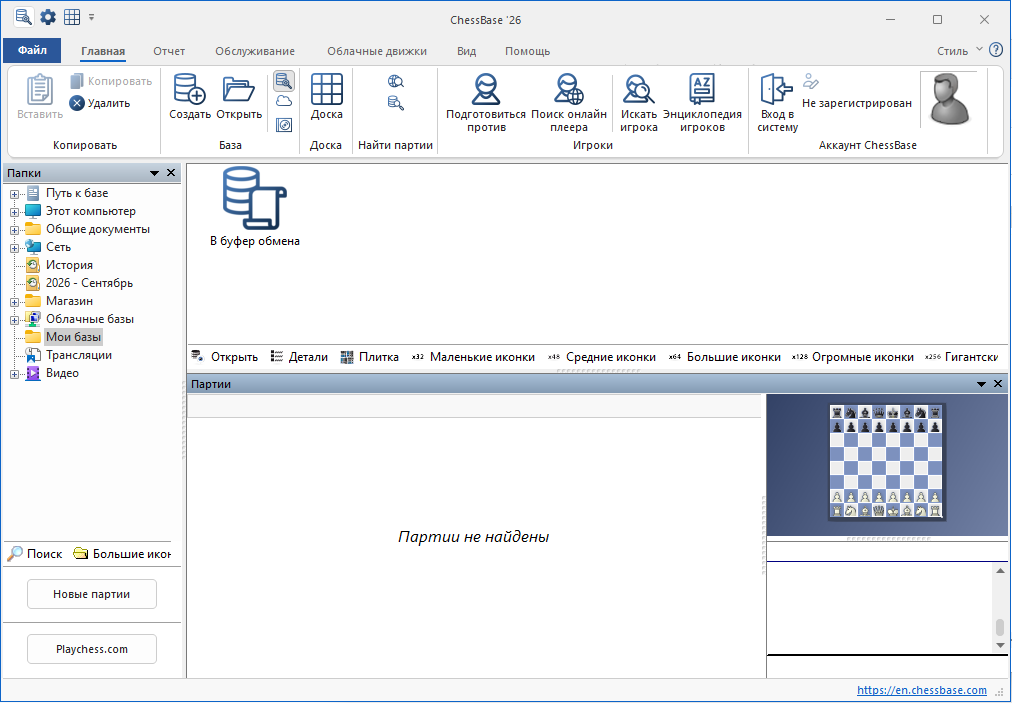Click the cloud database icon
Viewport: 1012px width, 703px height.
tap(284, 101)
